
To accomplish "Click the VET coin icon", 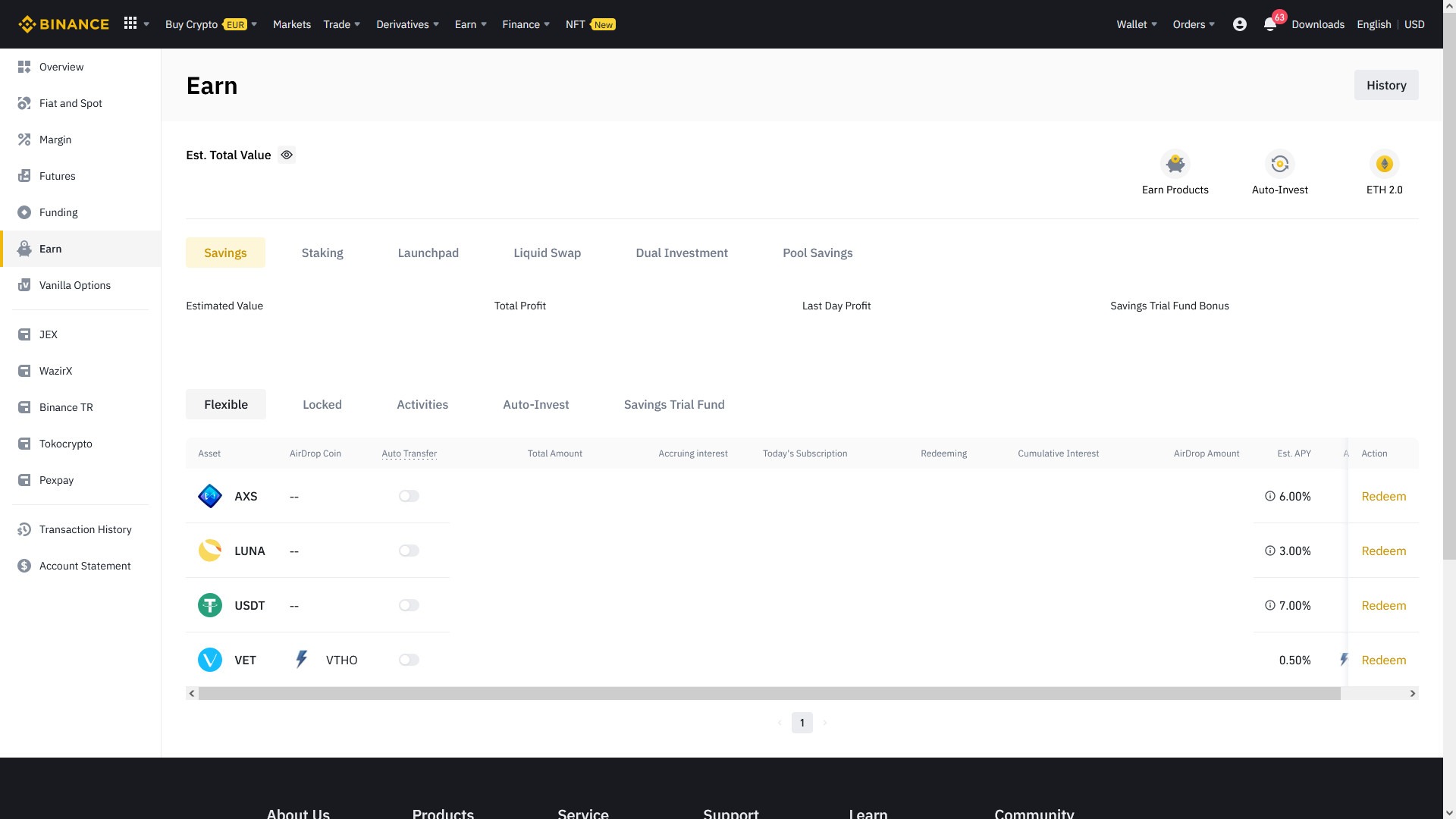I will coord(210,660).
